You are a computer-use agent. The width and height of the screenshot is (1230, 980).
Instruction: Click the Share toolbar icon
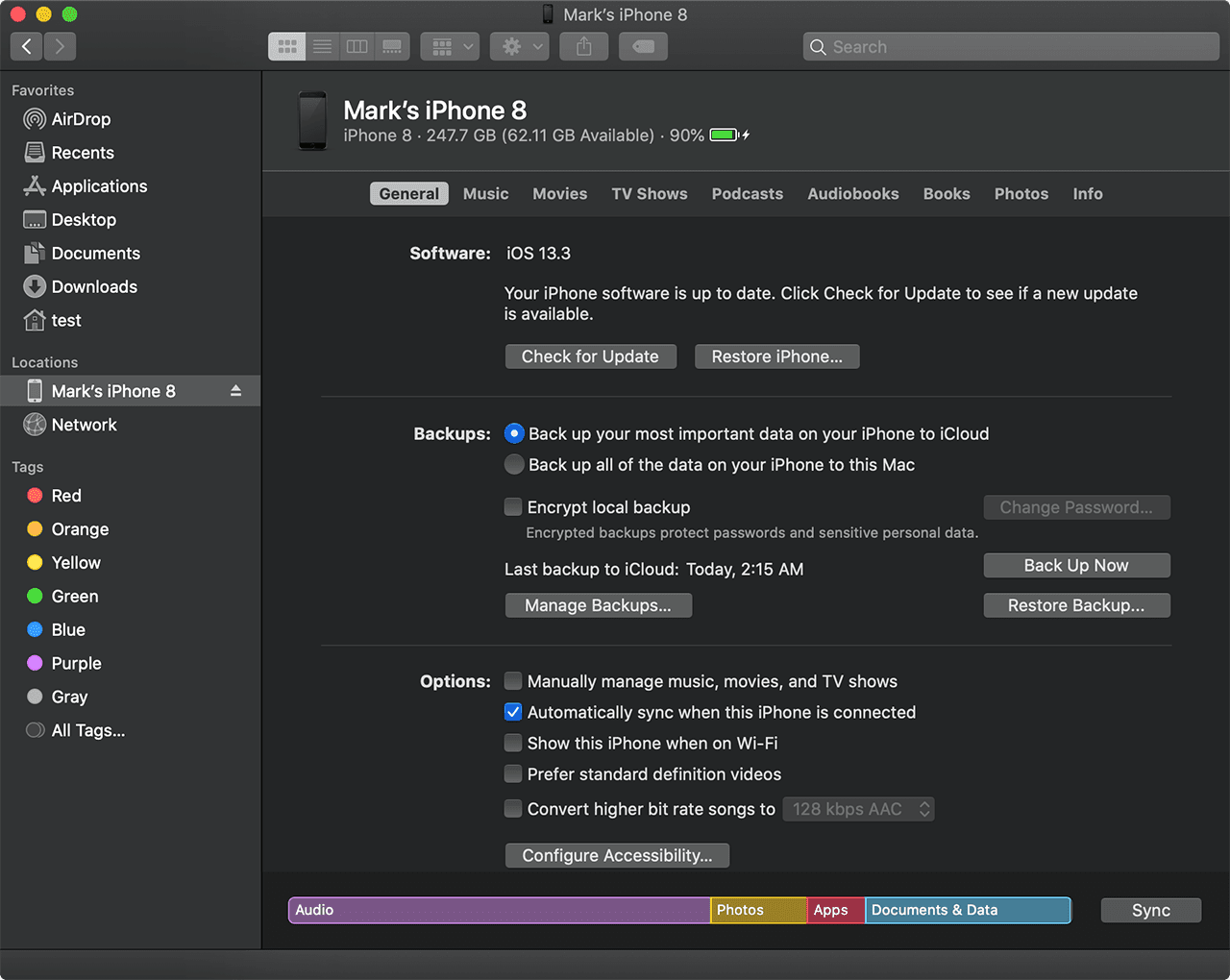pyautogui.click(x=584, y=46)
